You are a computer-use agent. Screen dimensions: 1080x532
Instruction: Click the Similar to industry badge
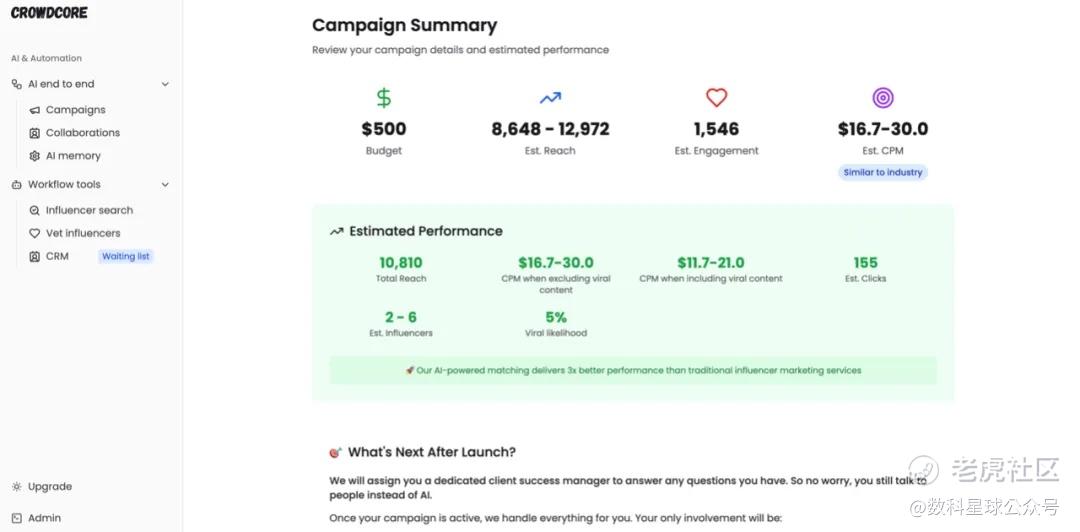(x=882, y=172)
